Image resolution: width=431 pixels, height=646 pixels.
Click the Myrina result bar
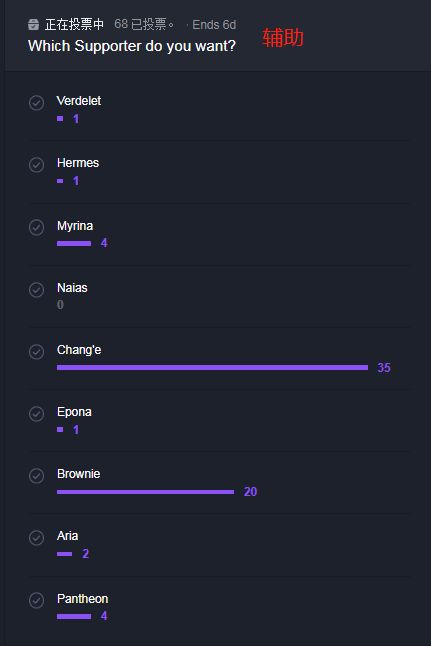pyautogui.click(x=74, y=243)
